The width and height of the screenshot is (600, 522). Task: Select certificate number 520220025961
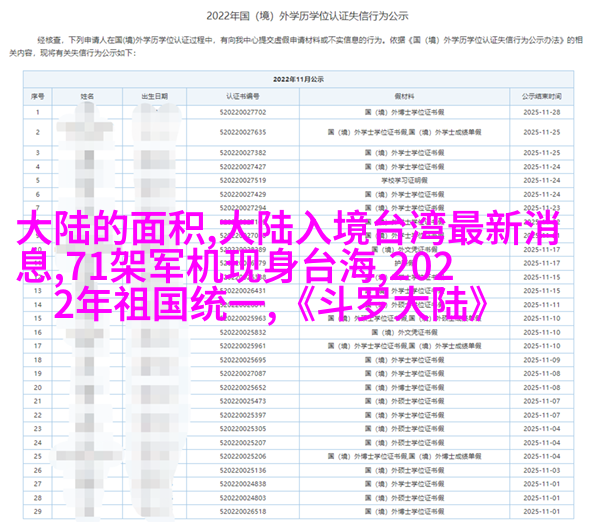pyautogui.click(x=243, y=346)
